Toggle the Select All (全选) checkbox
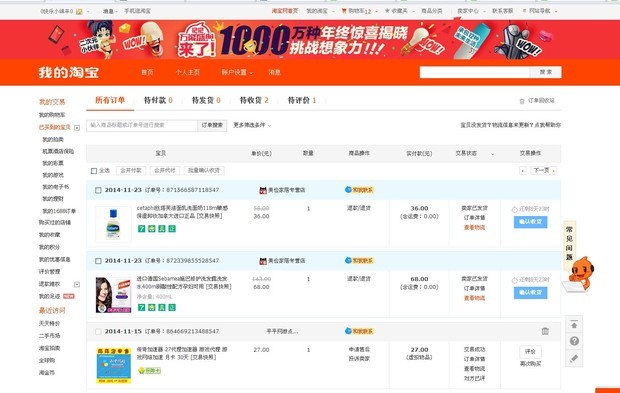620x393 pixels. click(94, 171)
